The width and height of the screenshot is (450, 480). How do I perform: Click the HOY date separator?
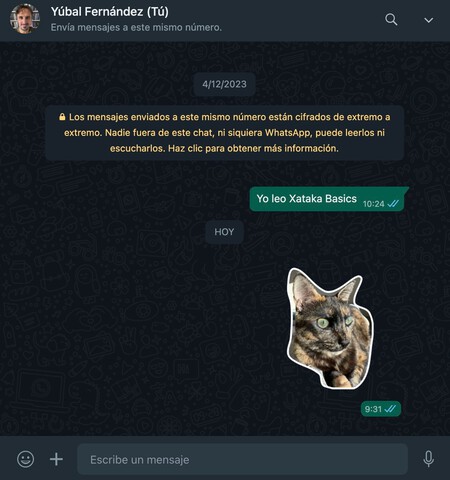[224, 232]
